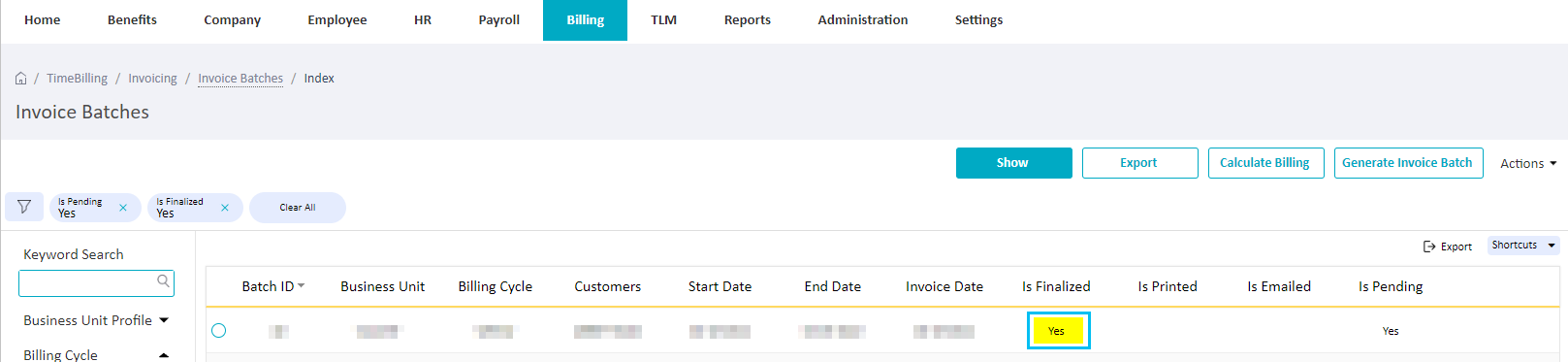Open the Reports menu

tap(748, 20)
